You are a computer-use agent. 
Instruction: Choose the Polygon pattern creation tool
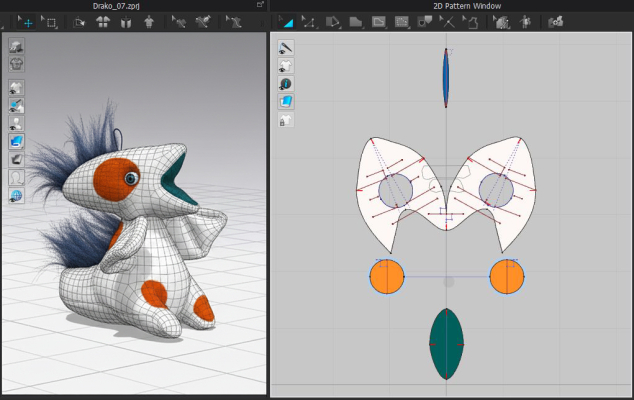[332, 22]
